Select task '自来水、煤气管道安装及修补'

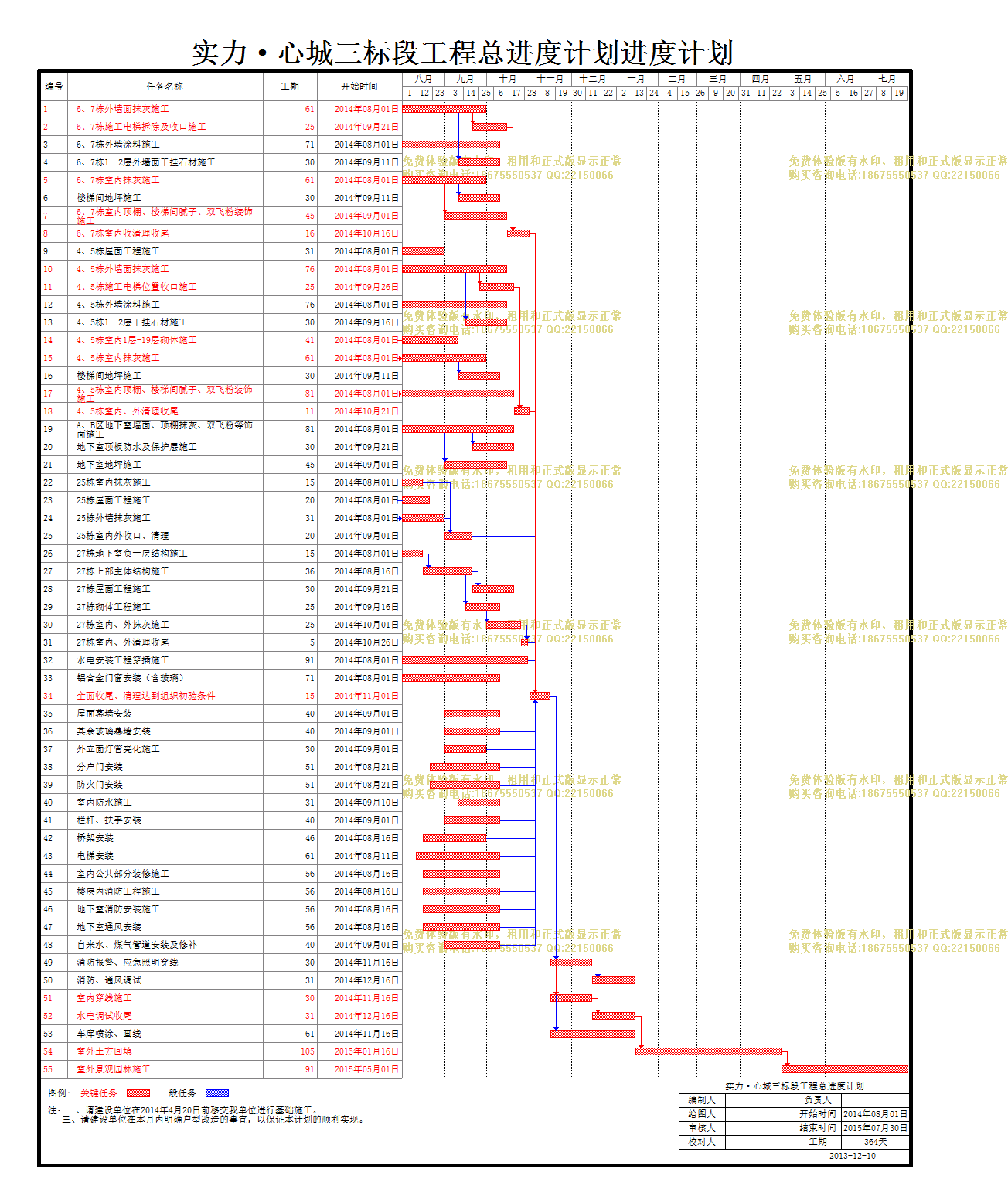tap(136, 945)
